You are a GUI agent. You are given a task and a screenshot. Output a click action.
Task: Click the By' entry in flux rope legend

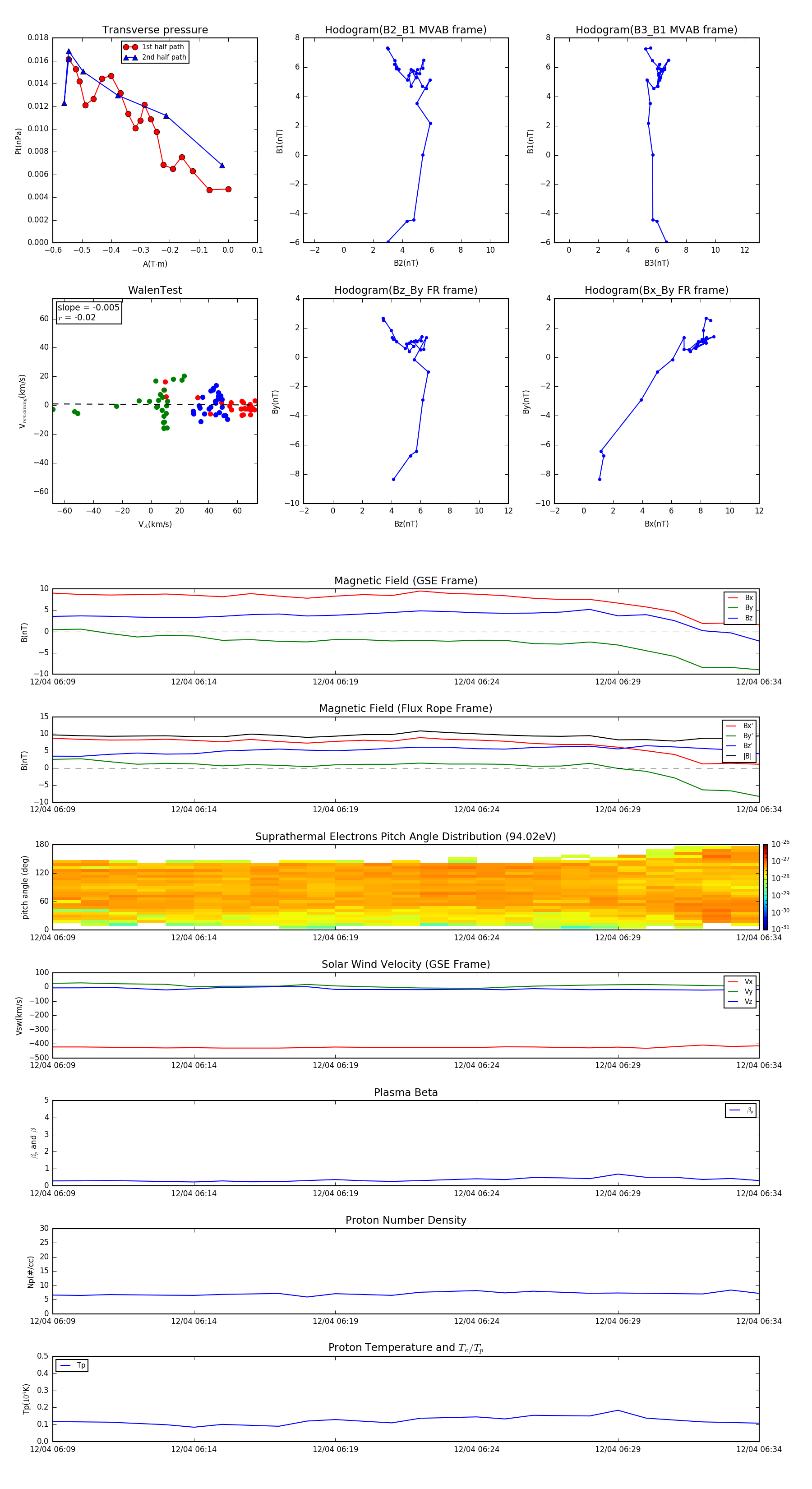739,736
